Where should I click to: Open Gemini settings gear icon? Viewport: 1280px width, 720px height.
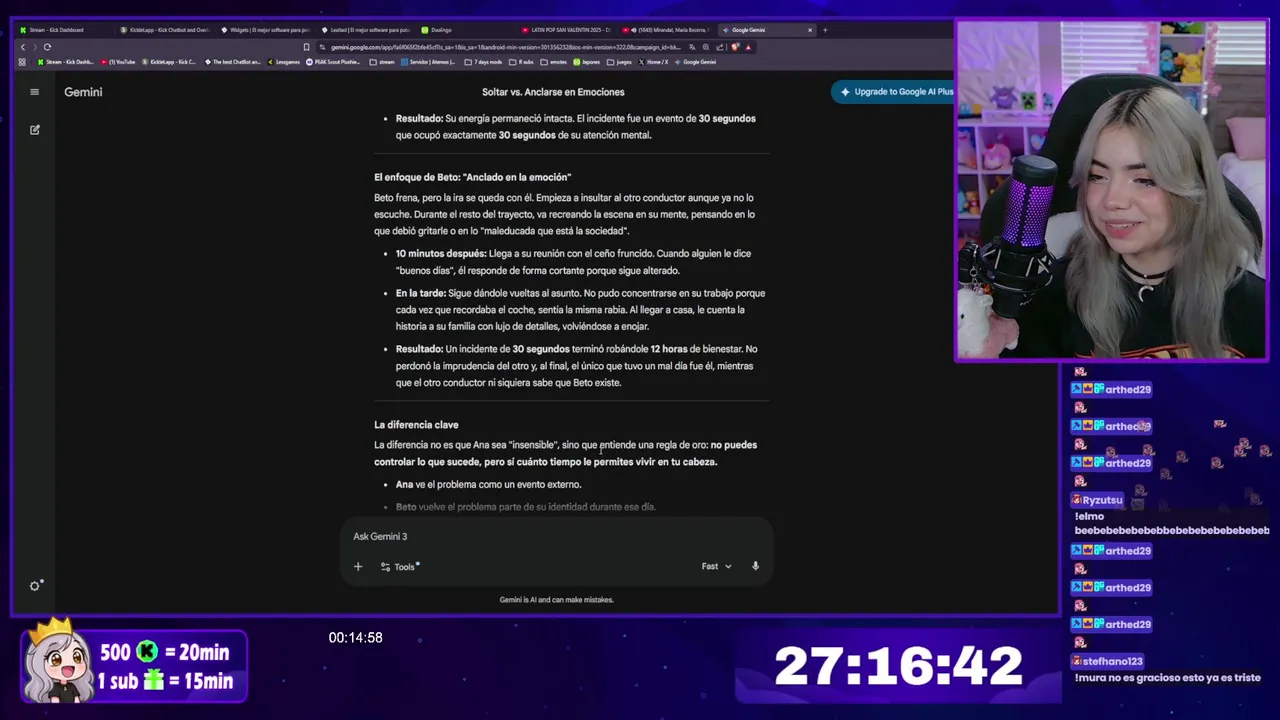[x=35, y=586]
